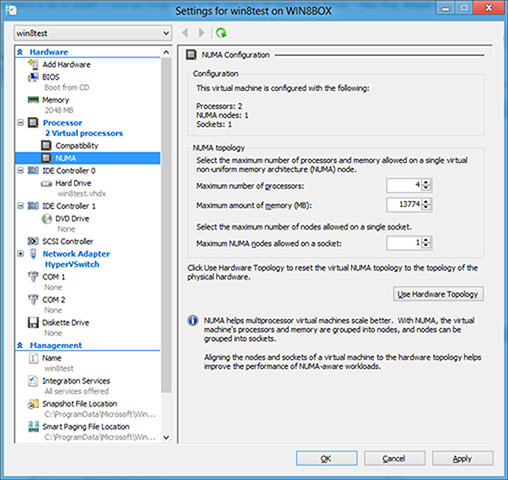Click the forward navigation arrow
Image resolution: width=508 pixels, height=480 pixels.
[201, 33]
